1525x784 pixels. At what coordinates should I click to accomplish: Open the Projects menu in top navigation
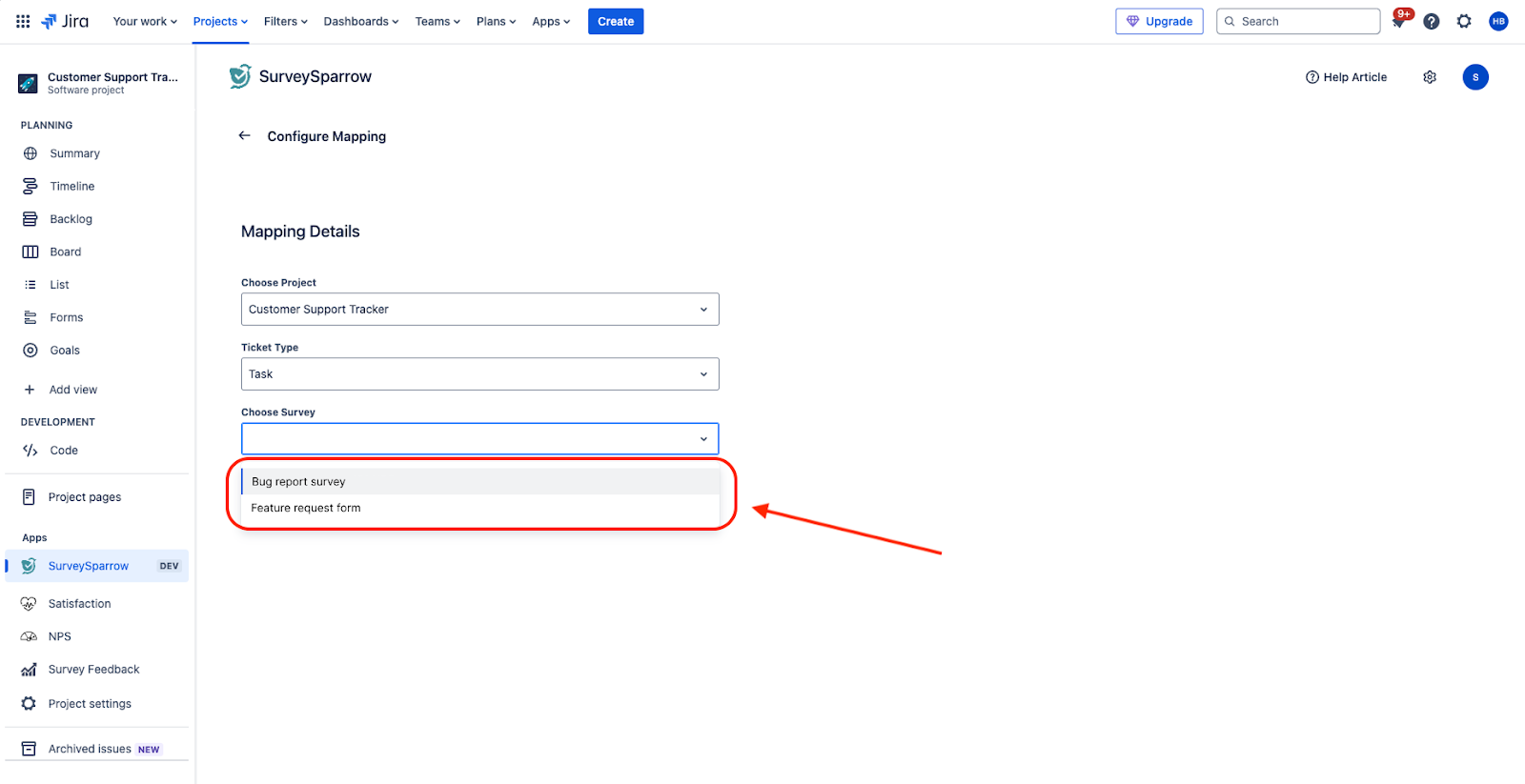(220, 22)
